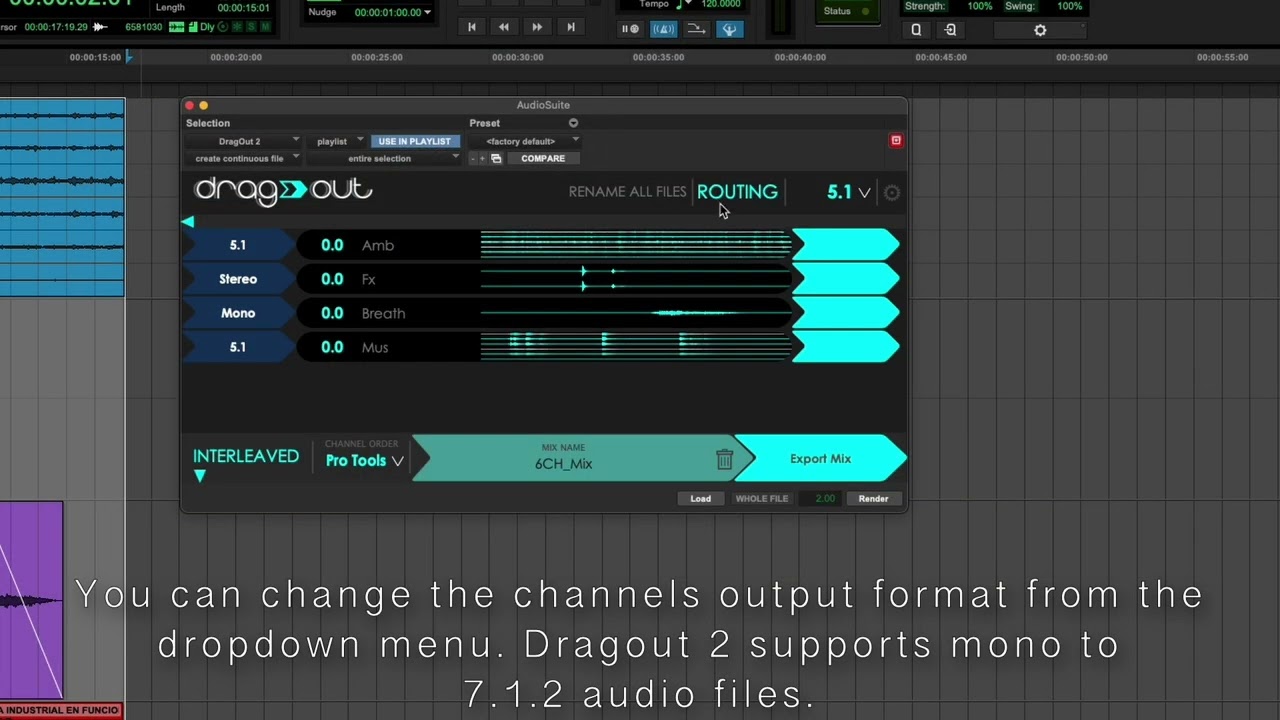This screenshot has width=1280, height=720.
Task: Click the COMPARE button
Action: tap(543, 159)
